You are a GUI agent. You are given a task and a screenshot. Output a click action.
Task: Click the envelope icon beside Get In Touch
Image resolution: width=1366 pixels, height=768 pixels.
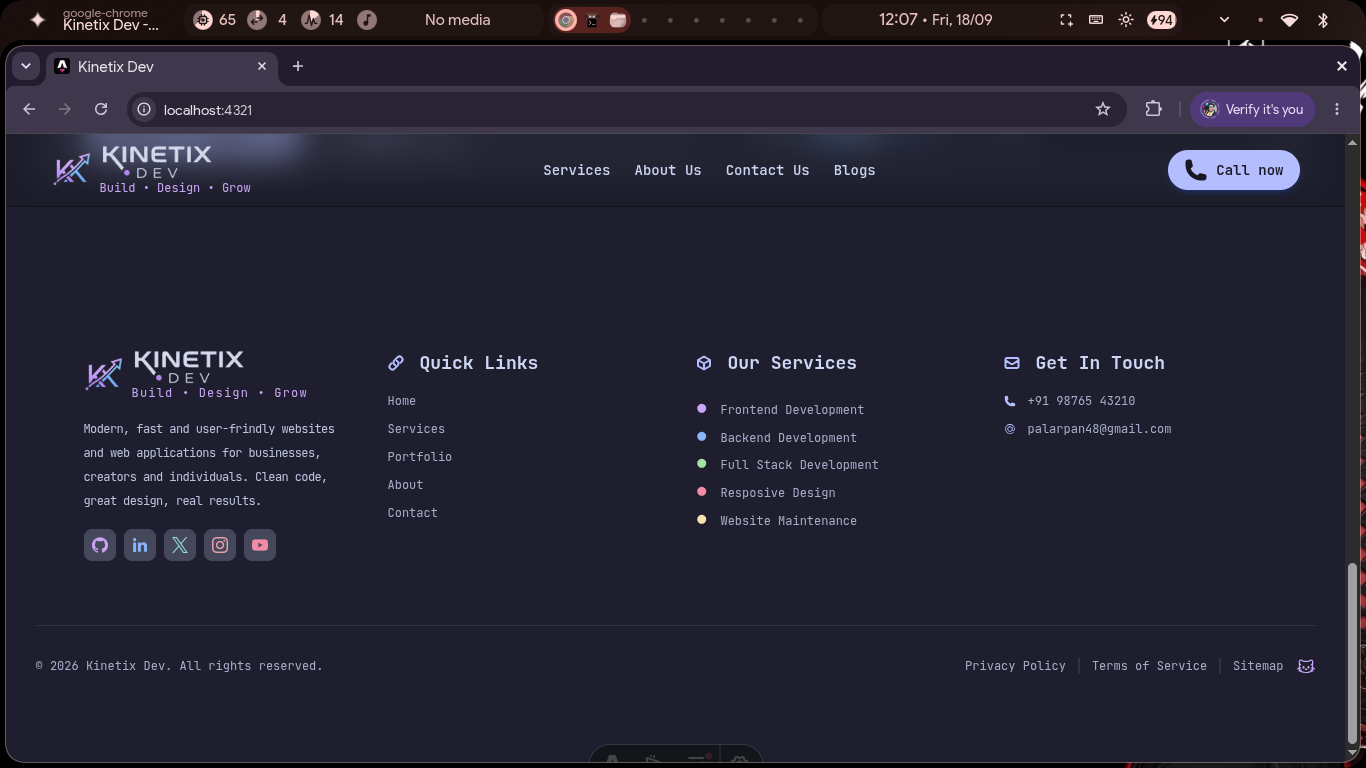point(1012,363)
